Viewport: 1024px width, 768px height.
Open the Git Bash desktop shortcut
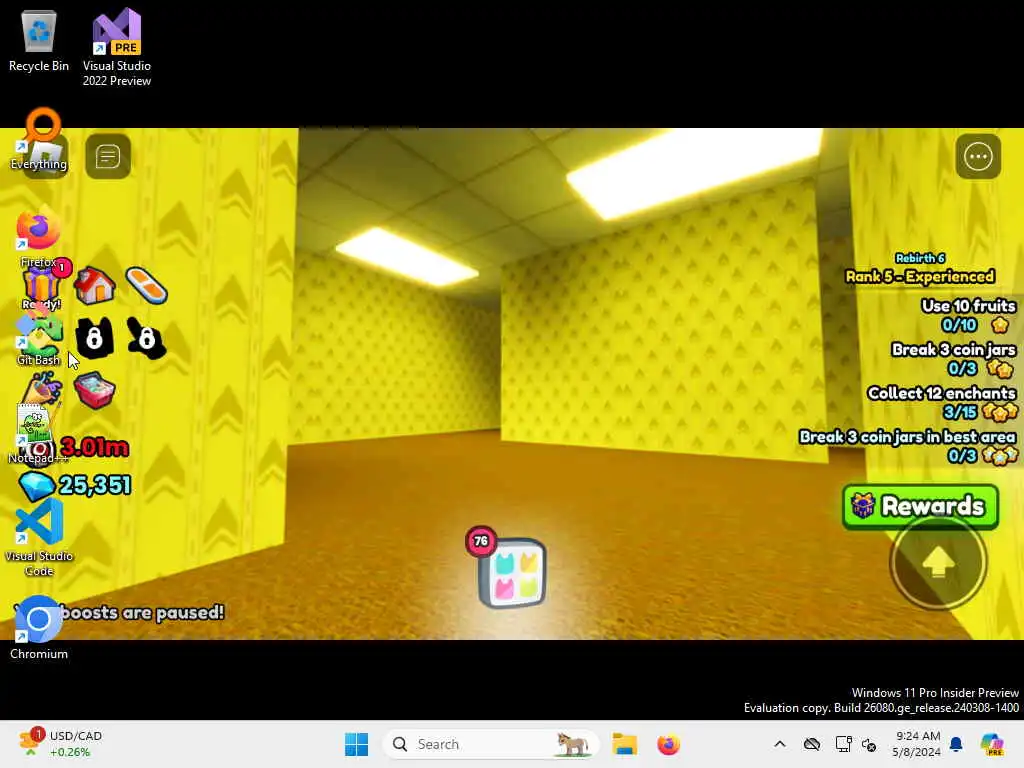(38, 340)
